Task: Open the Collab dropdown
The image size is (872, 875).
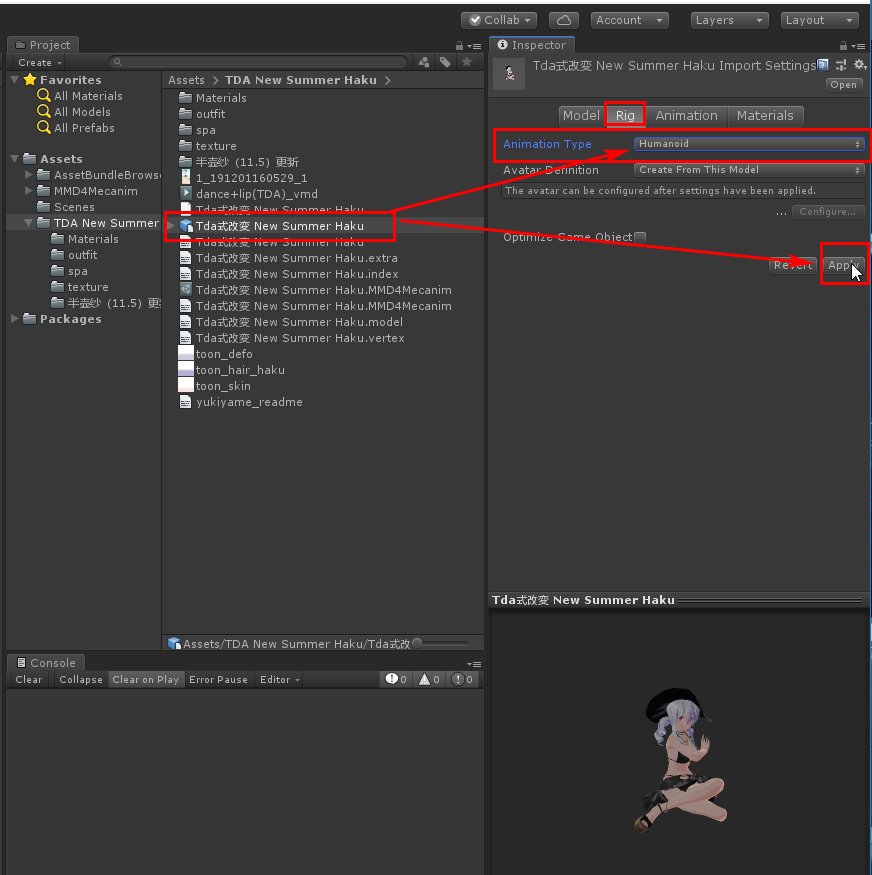Action: click(499, 21)
